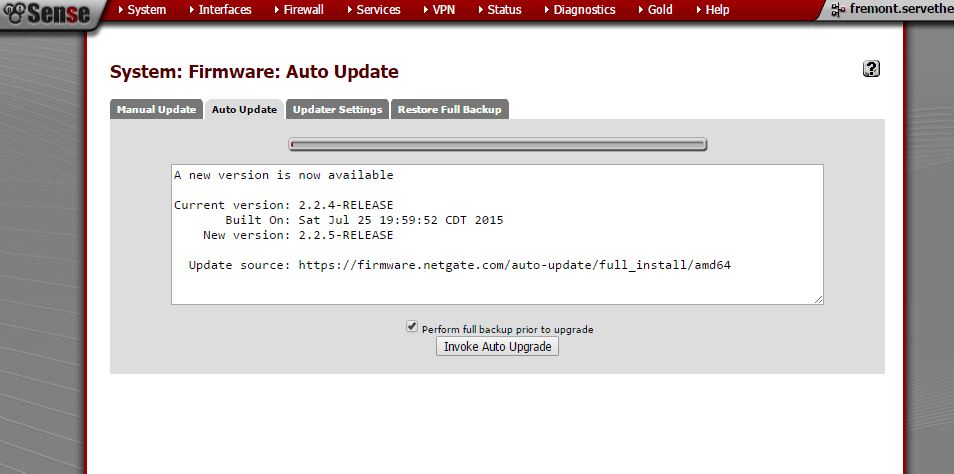Open the help question mark icon
The image size is (954, 474).
[871, 69]
